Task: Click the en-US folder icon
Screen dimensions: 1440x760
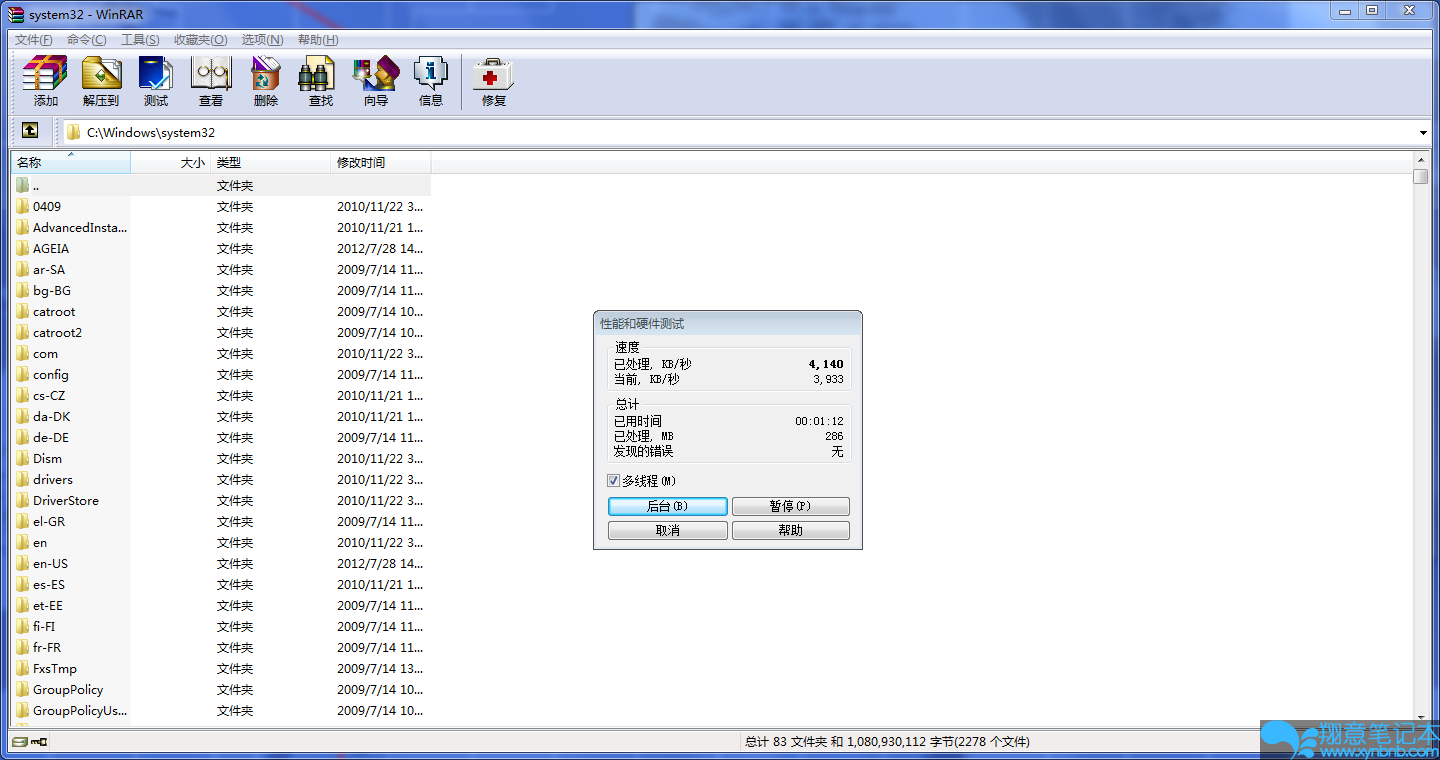Action: (x=23, y=563)
